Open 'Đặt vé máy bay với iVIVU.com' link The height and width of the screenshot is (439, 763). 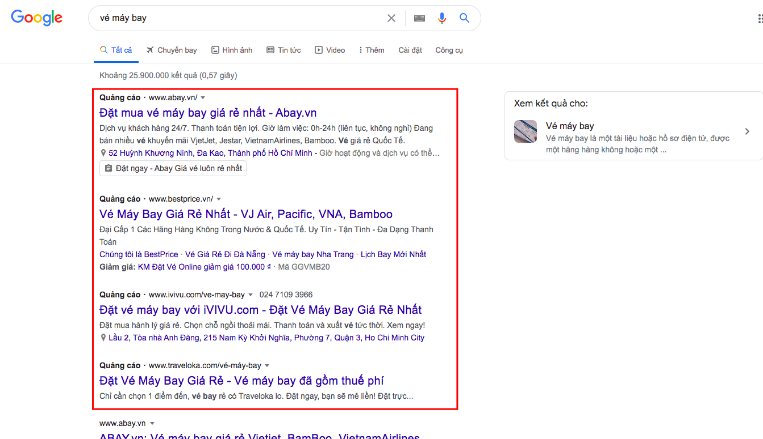pyautogui.click(x=260, y=310)
